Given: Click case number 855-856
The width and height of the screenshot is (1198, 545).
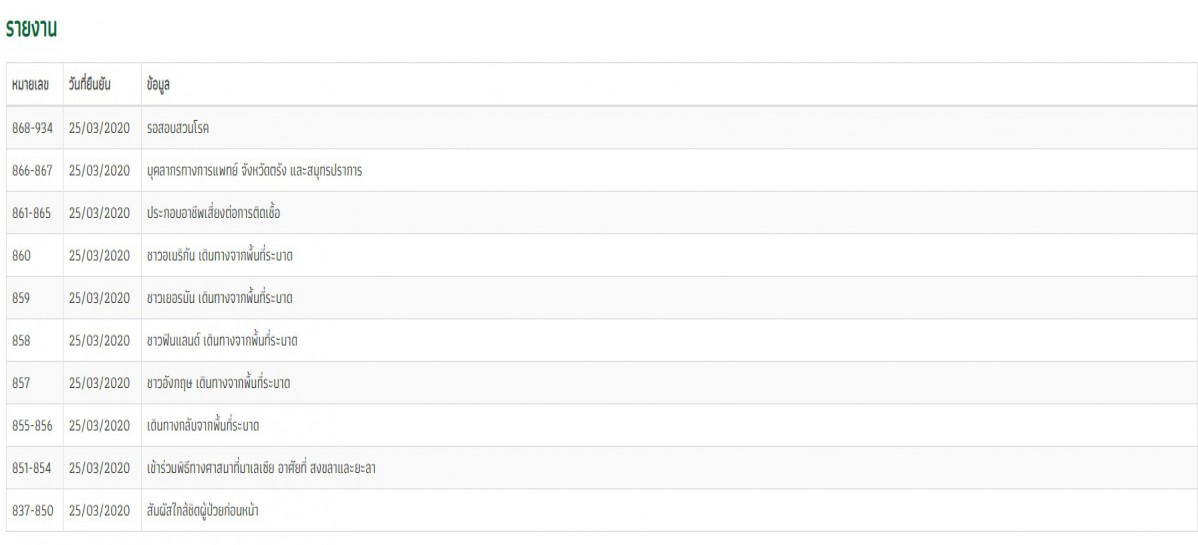Looking at the screenshot, I should (x=32, y=426).
